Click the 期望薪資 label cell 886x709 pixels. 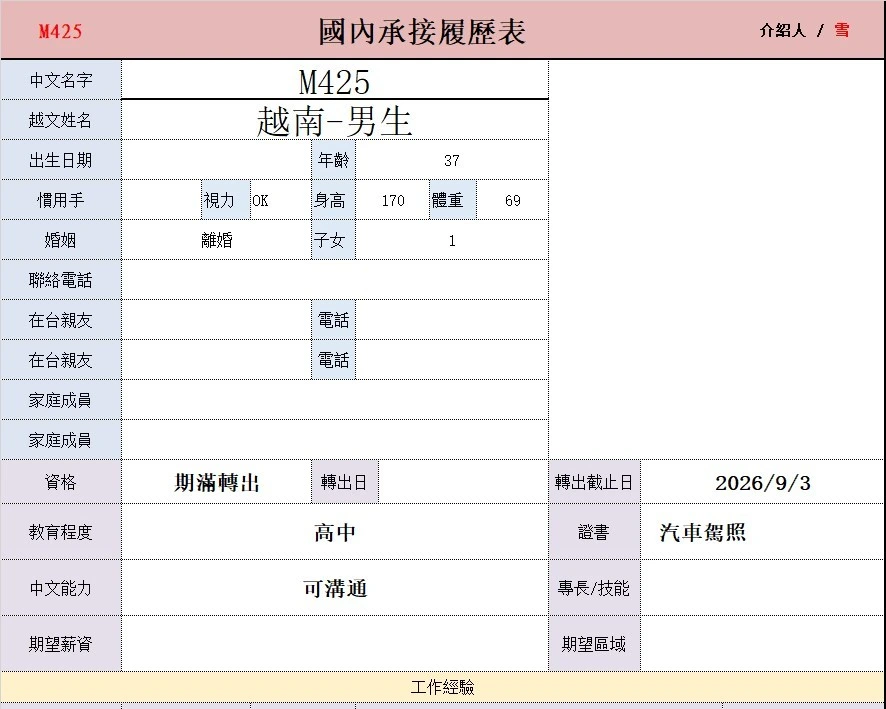pyautogui.click(x=61, y=644)
